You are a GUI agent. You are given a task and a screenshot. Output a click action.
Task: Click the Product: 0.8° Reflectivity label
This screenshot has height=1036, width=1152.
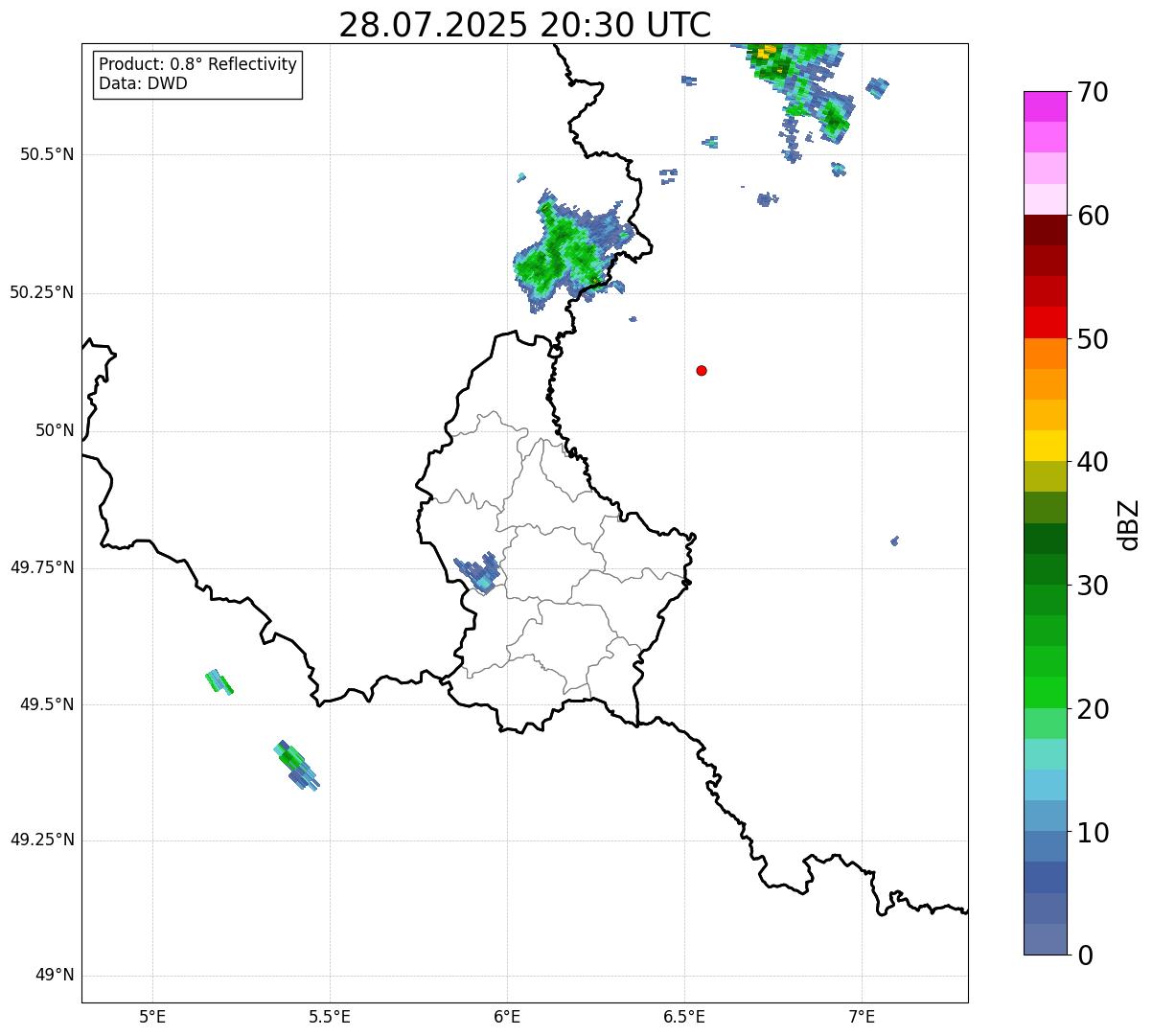click(198, 64)
